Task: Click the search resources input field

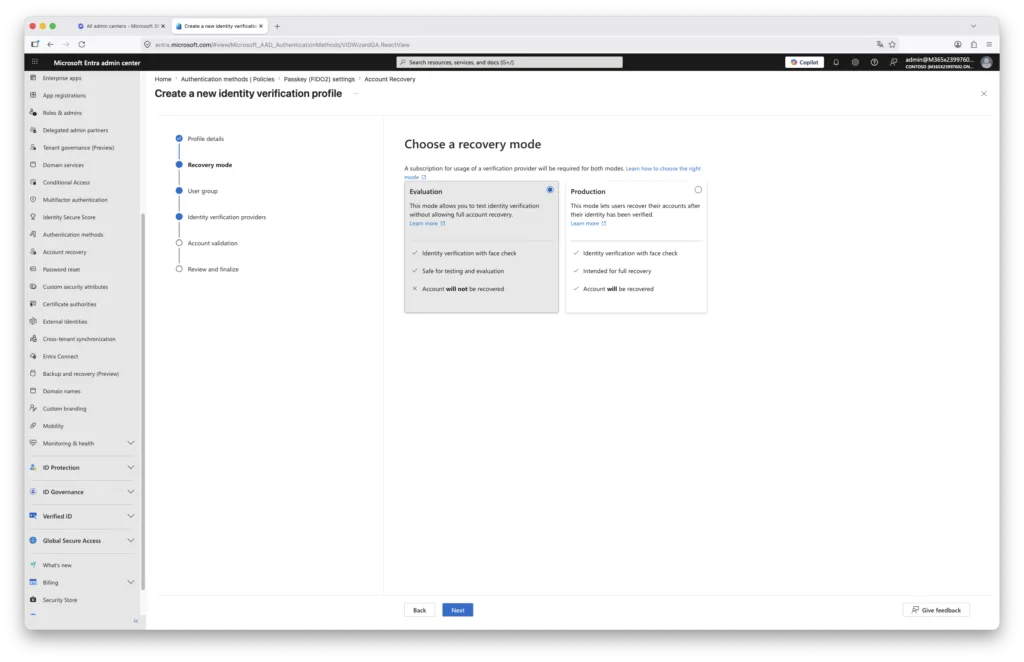Action: 509,62
